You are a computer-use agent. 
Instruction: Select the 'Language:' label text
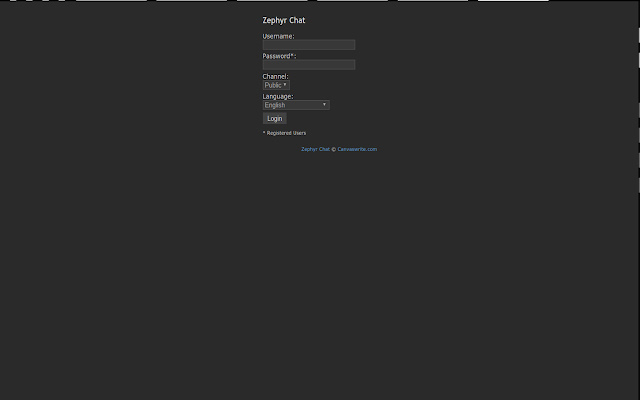[x=278, y=96]
